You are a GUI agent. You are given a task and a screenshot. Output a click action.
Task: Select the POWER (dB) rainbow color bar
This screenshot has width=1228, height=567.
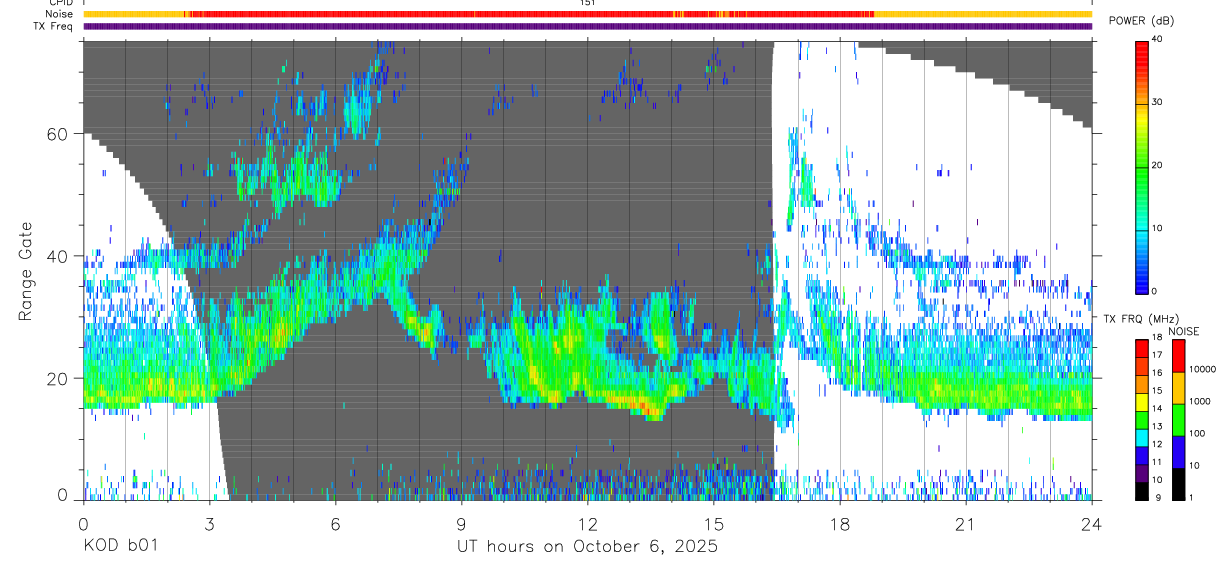point(1141,166)
